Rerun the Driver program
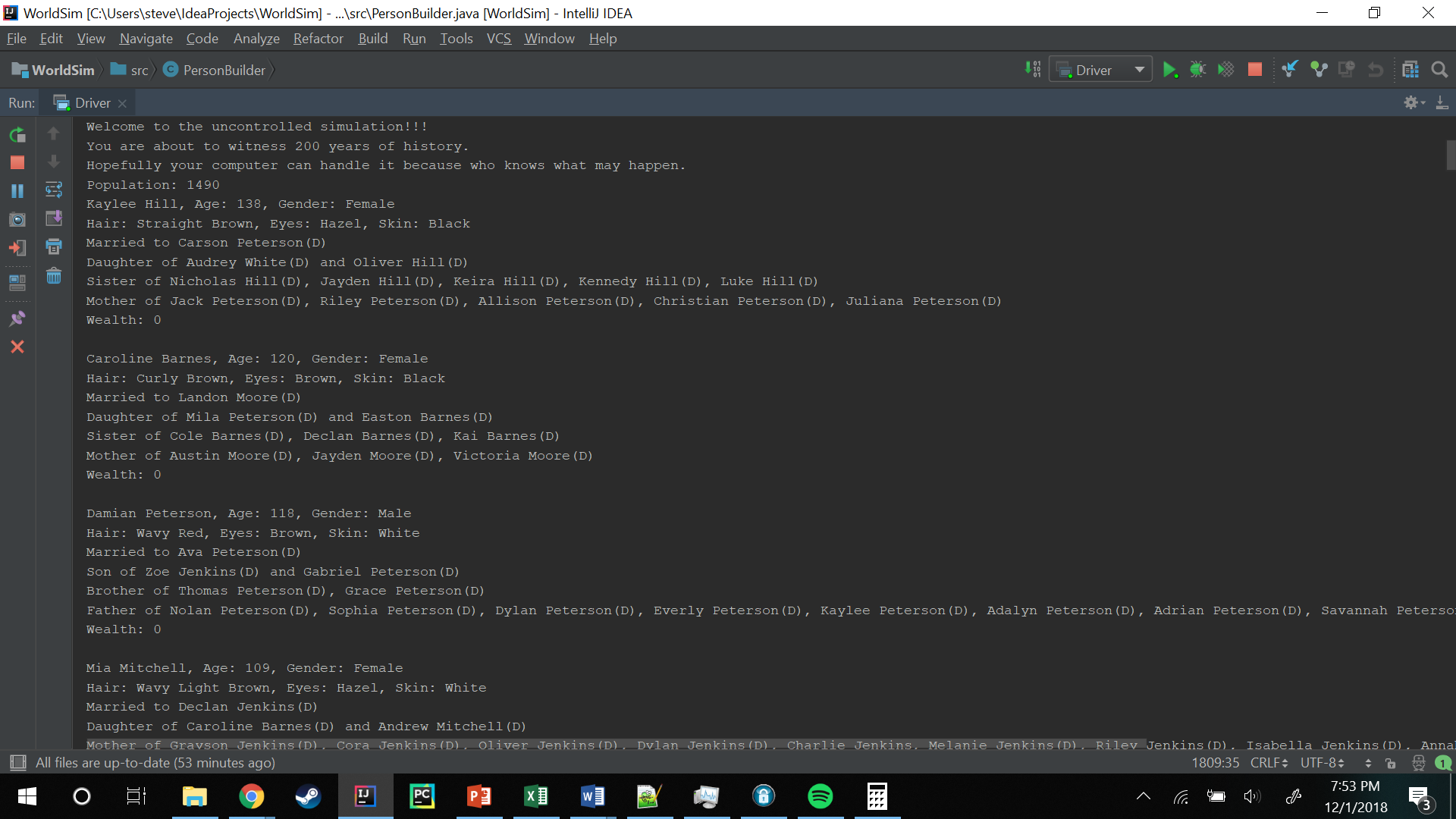The width and height of the screenshot is (1456, 819). coord(17,135)
